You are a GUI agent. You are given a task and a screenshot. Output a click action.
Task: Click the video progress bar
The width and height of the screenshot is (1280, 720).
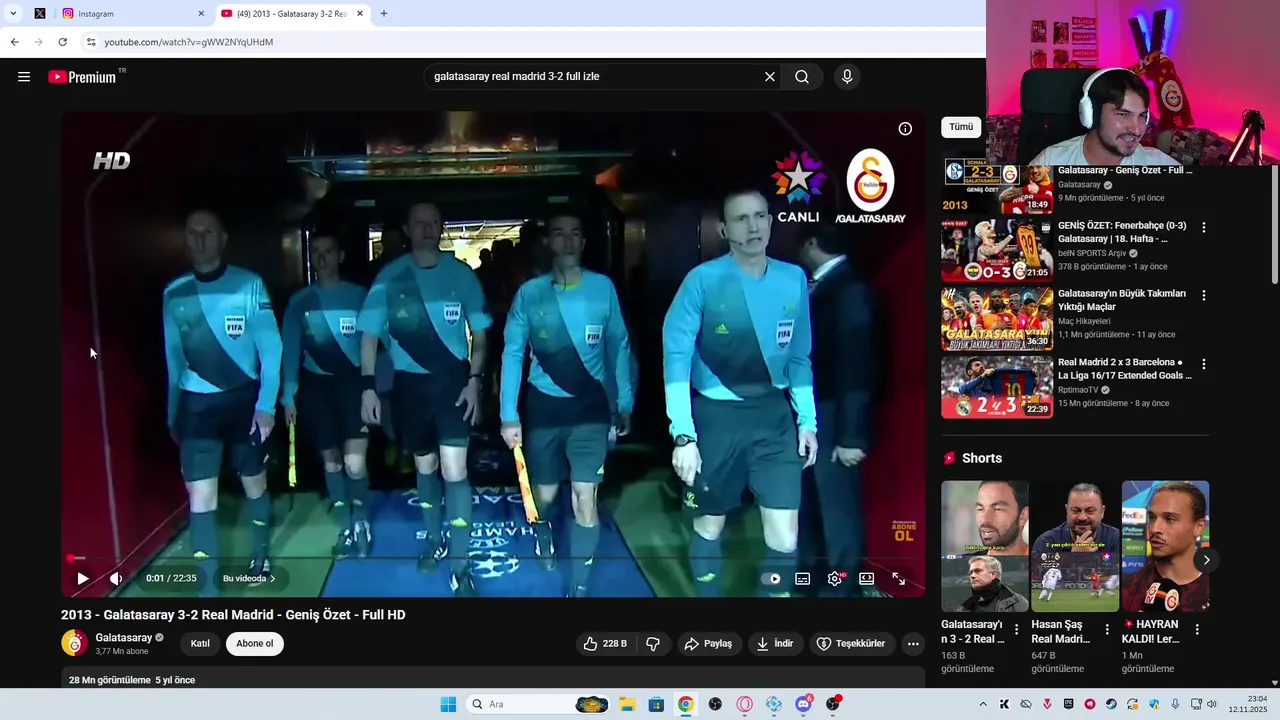pos(493,558)
